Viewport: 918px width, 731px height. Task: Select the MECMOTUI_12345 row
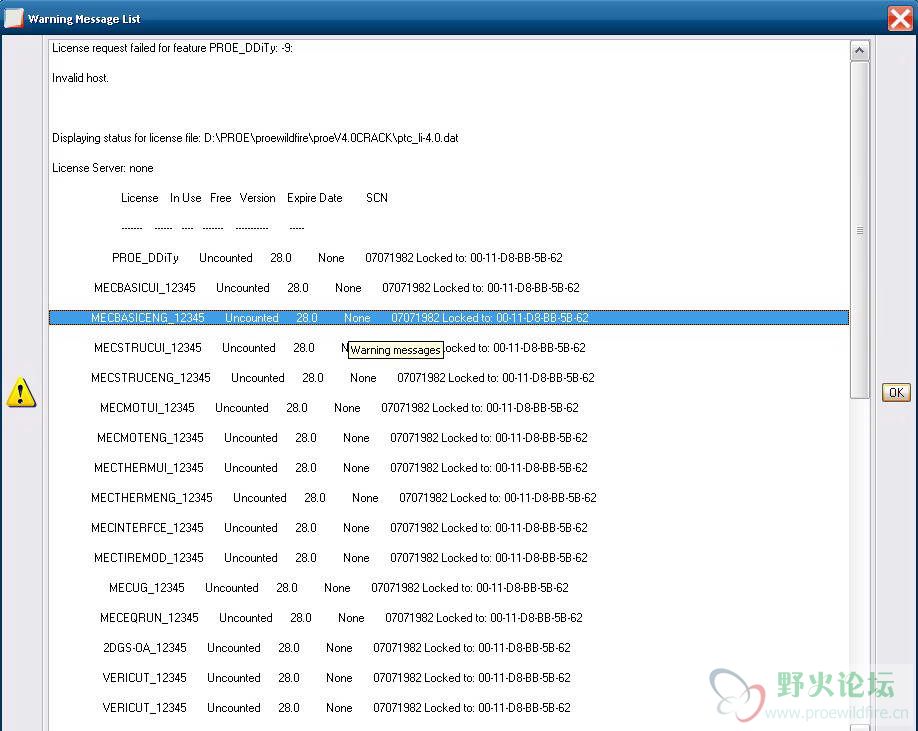(x=449, y=408)
